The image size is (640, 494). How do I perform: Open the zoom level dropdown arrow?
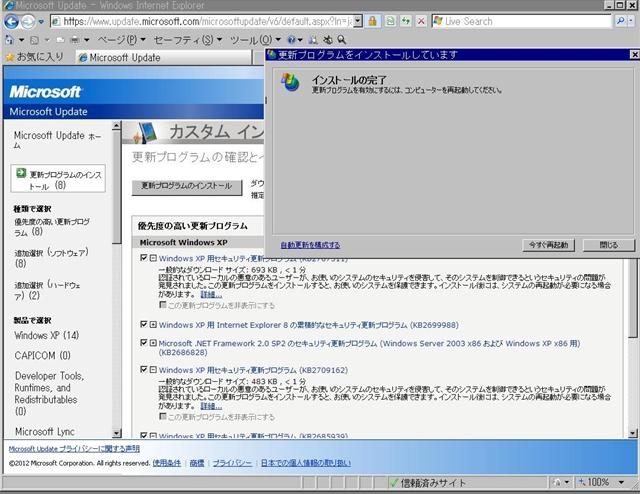[x=621, y=483]
